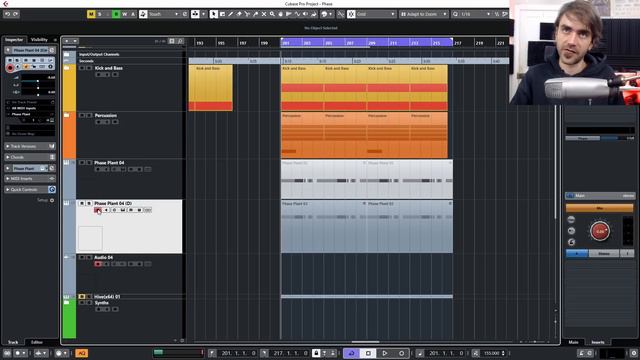Viewport: 640px width, 360px height.
Task: Switch to the Inspector tab
Action: pos(14,40)
